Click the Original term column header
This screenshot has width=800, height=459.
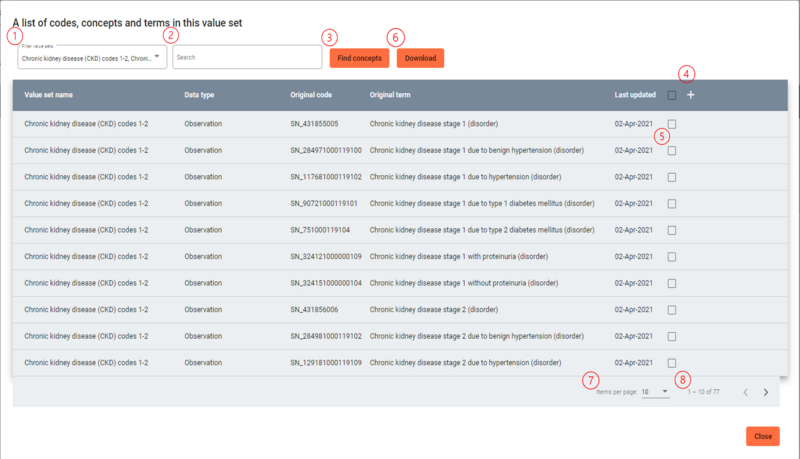[x=390, y=95]
